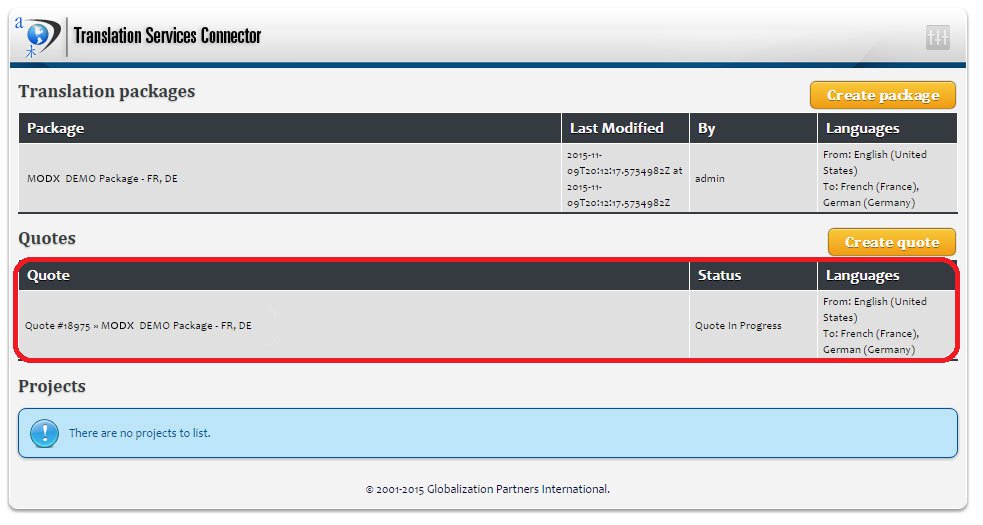Click the Globalization Partners International copyright text
This screenshot has width=983, height=525.
pyautogui.click(x=488, y=489)
